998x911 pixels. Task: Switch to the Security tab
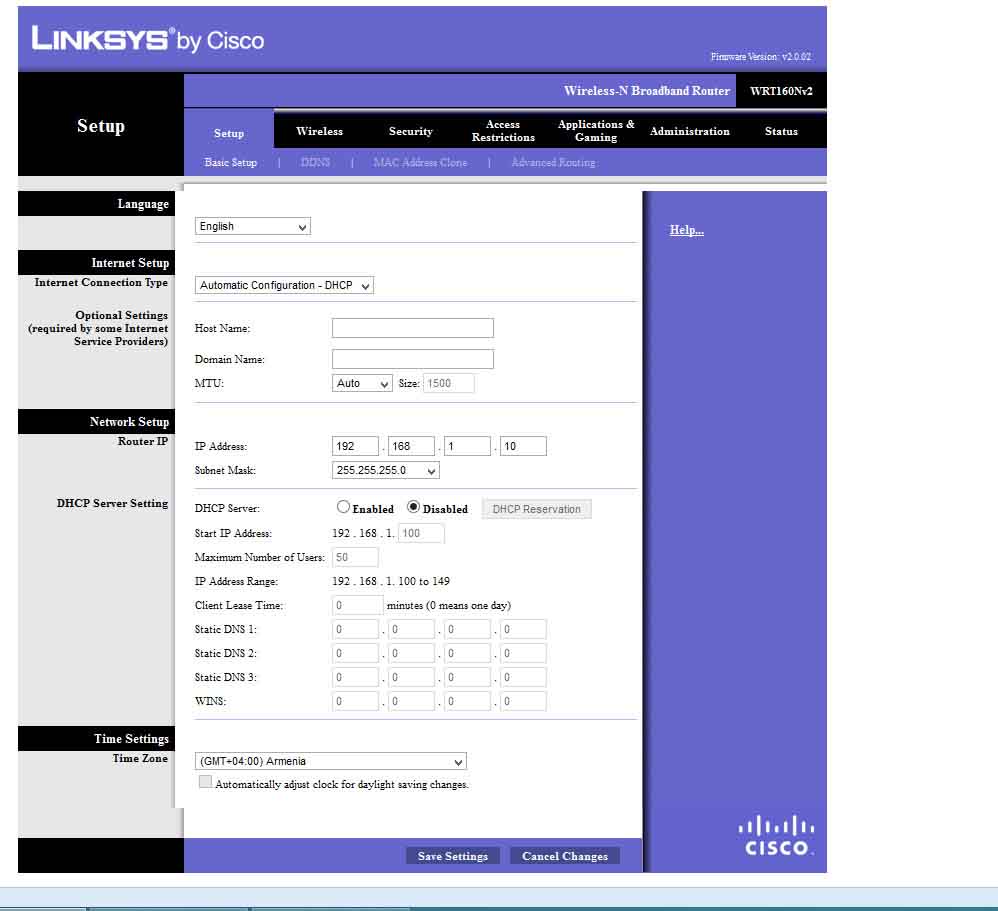pyautogui.click(x=411, y=131)
